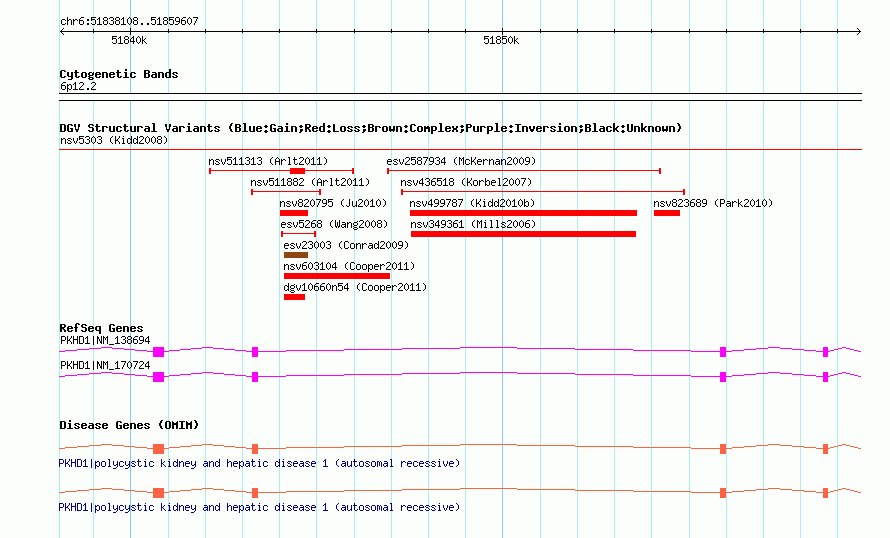
Task: Click the 51840k ruler label
Action: point(129,40)
